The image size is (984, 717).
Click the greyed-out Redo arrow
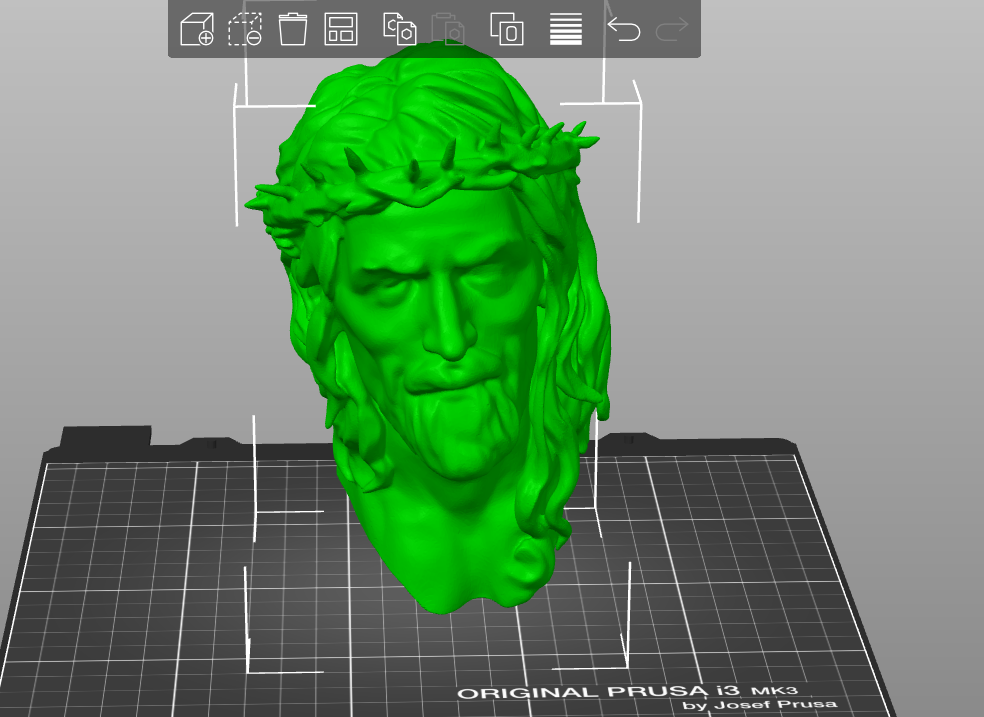point(672,29)
